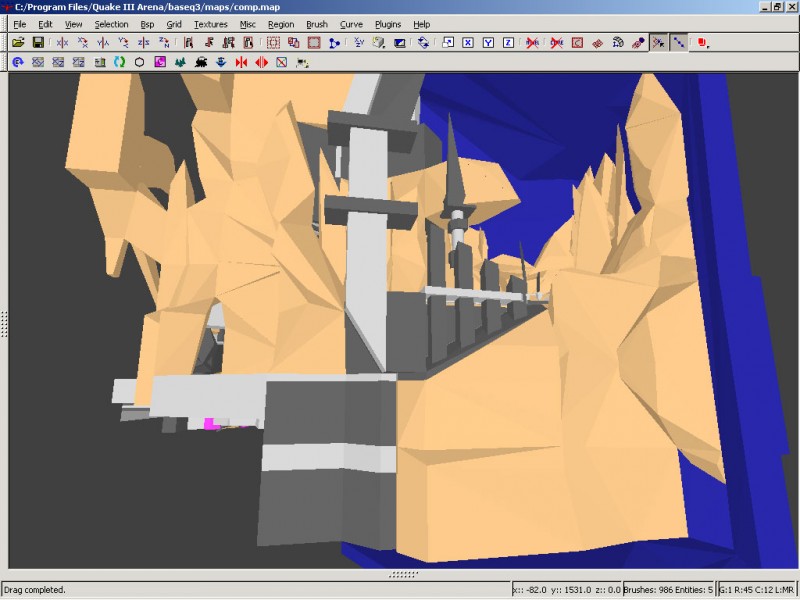Flip selection along the Y axis
The height and width of the screenshot is (600, 800).
pos(103,43)
